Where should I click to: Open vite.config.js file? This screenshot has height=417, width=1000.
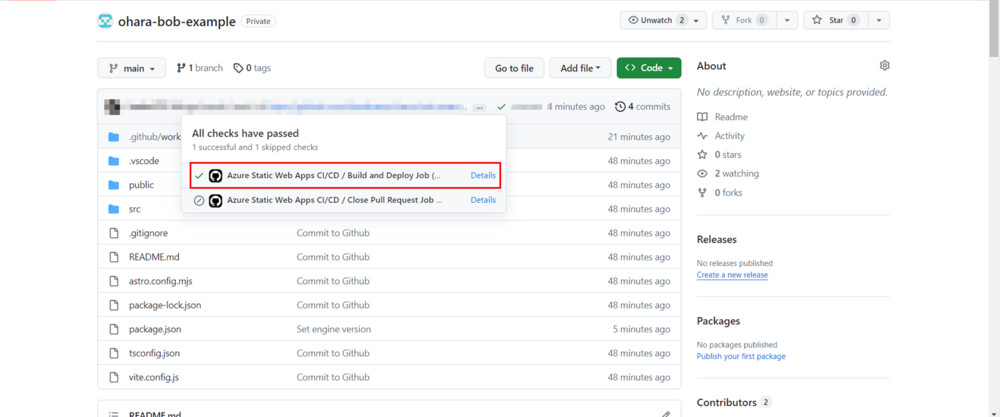pos(154,377)
